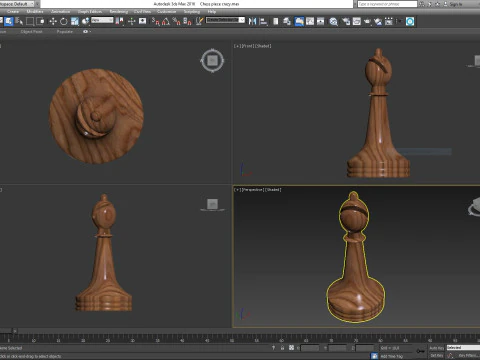The height and width of the screenshot is (360, 480).
Task: Open the Help menu
Action: click(x=212, y=11)
